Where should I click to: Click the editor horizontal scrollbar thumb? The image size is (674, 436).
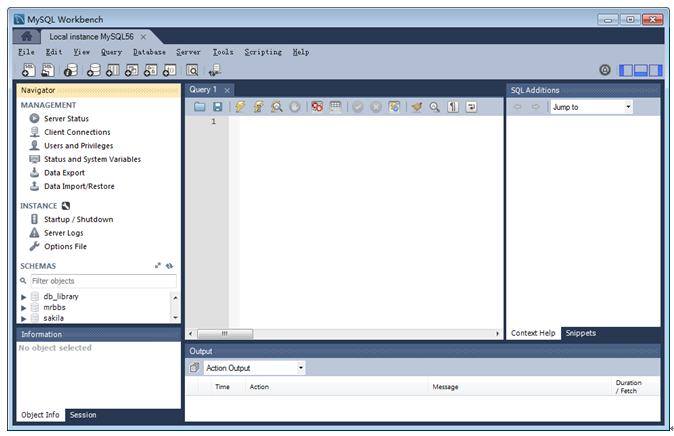point(225,334)
